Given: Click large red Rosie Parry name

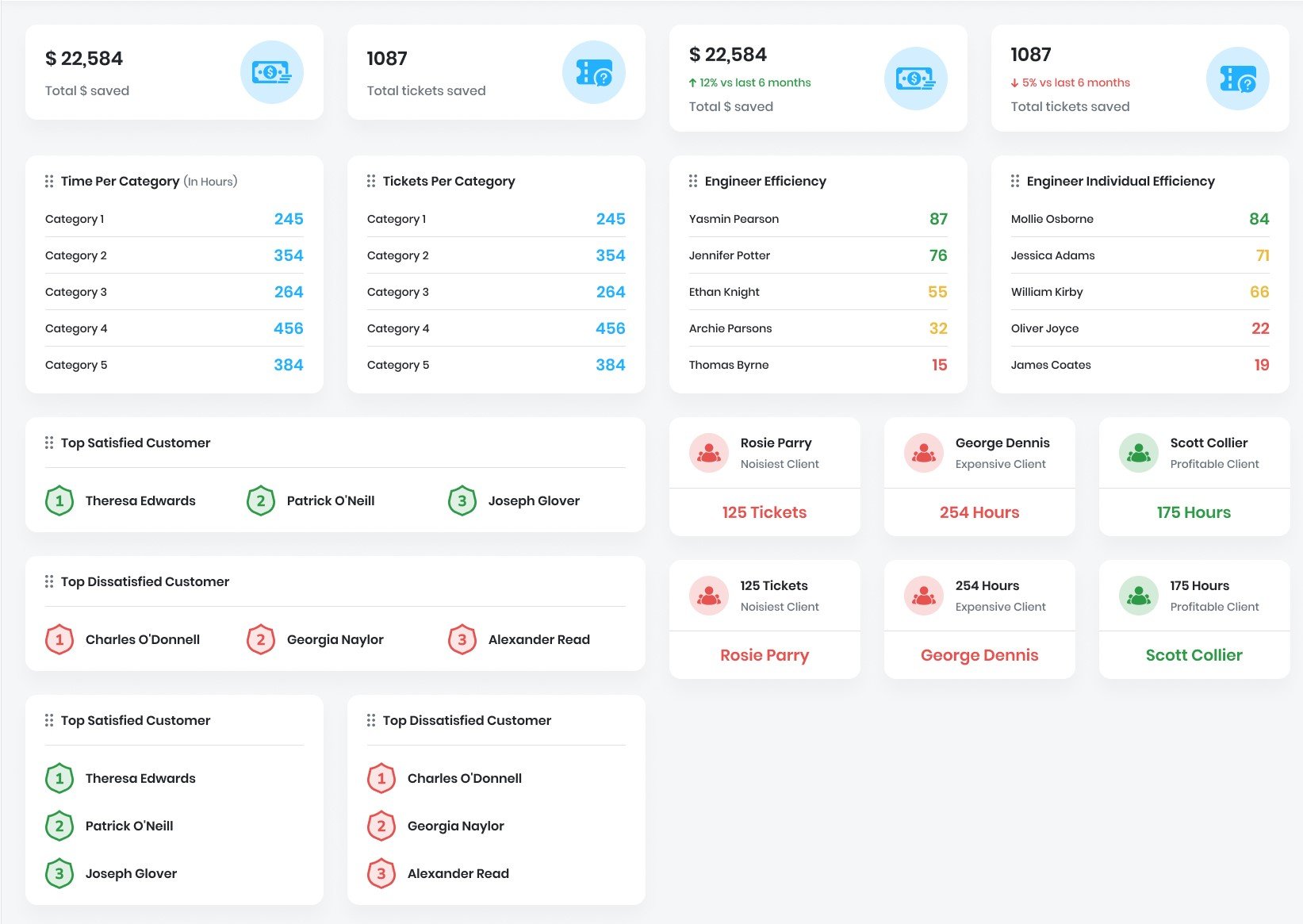Looking at the screenshot, I should 765,655.
